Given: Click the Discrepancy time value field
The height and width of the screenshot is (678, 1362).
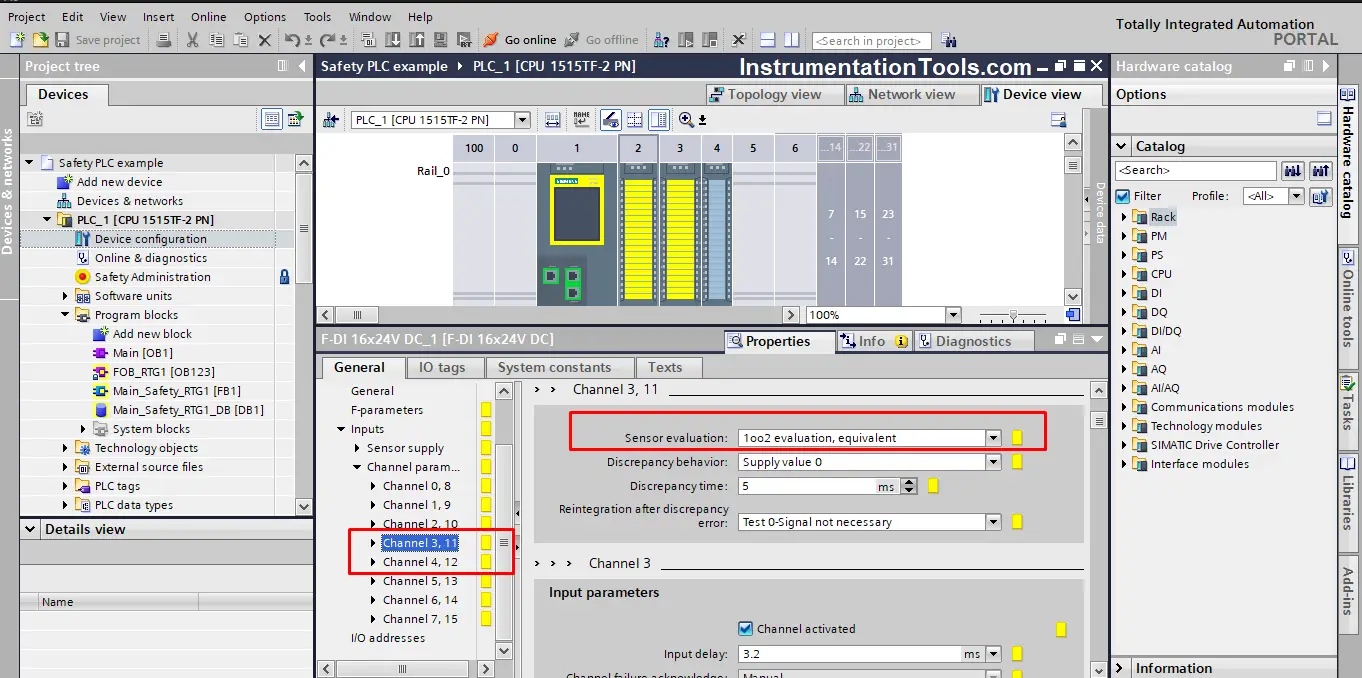Looking at the screenshot, I should [x=807, y=486].
